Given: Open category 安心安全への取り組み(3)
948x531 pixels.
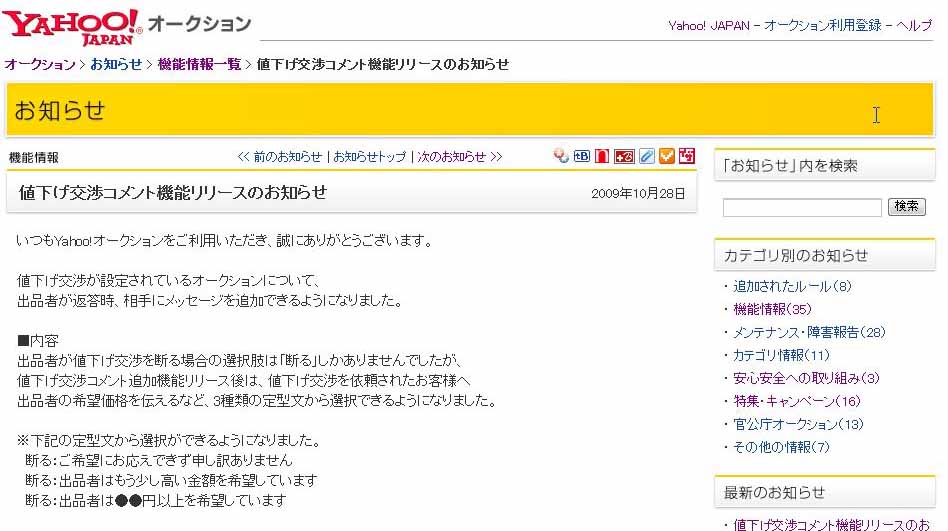Looking at the screenshot, I should [806, 378].
